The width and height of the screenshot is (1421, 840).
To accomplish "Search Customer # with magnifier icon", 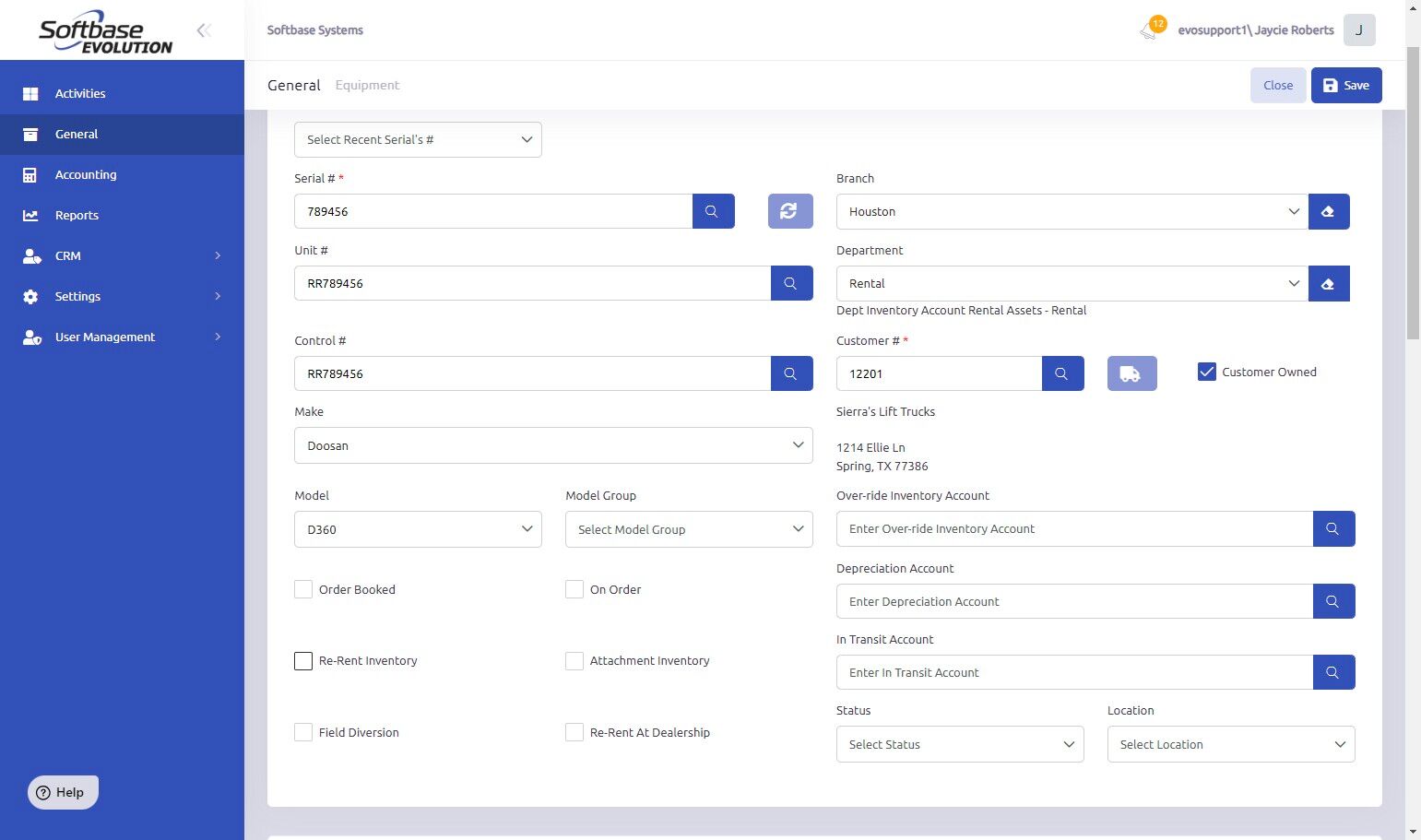I will (x=1062, y=373).
